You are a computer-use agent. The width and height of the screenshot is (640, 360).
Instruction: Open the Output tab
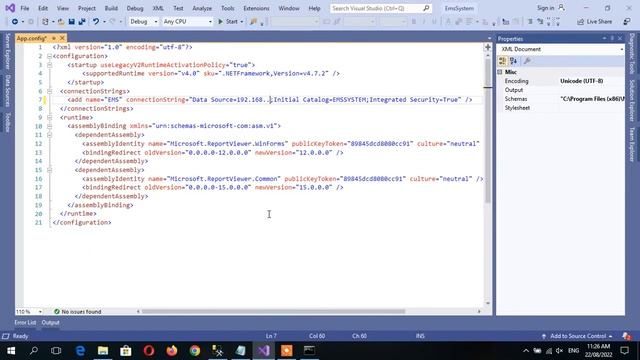click(x=51, y=322)
